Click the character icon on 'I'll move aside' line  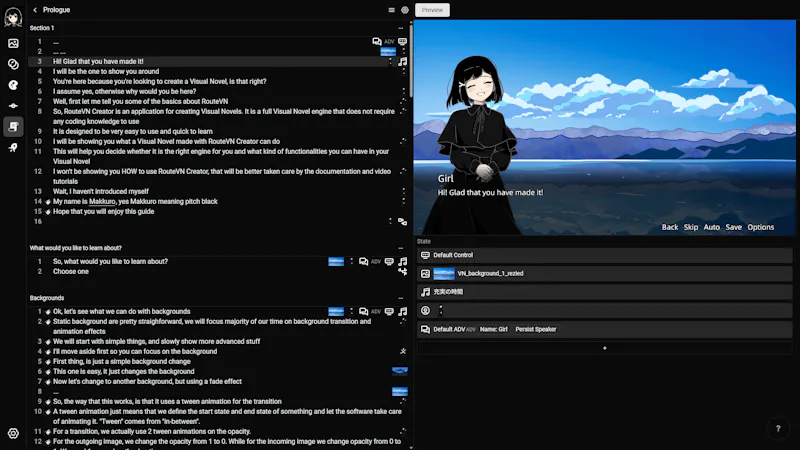403,352
